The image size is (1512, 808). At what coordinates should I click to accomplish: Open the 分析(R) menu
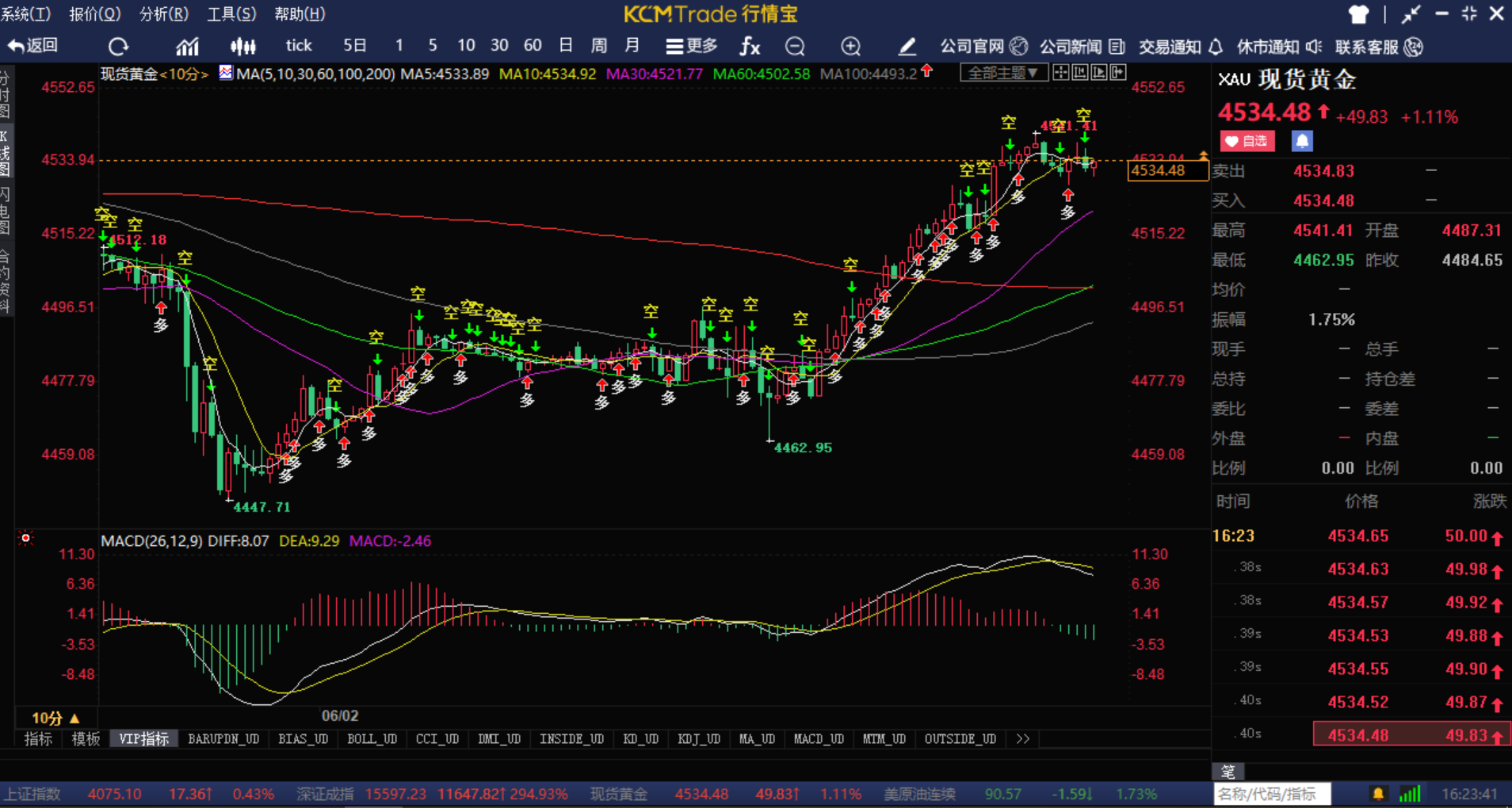coord(164,14)
